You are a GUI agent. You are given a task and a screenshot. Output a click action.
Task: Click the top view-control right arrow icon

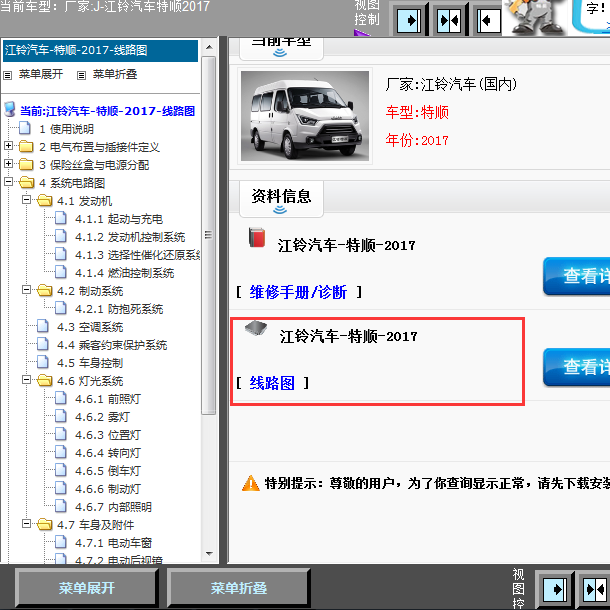tap(409, 19)
